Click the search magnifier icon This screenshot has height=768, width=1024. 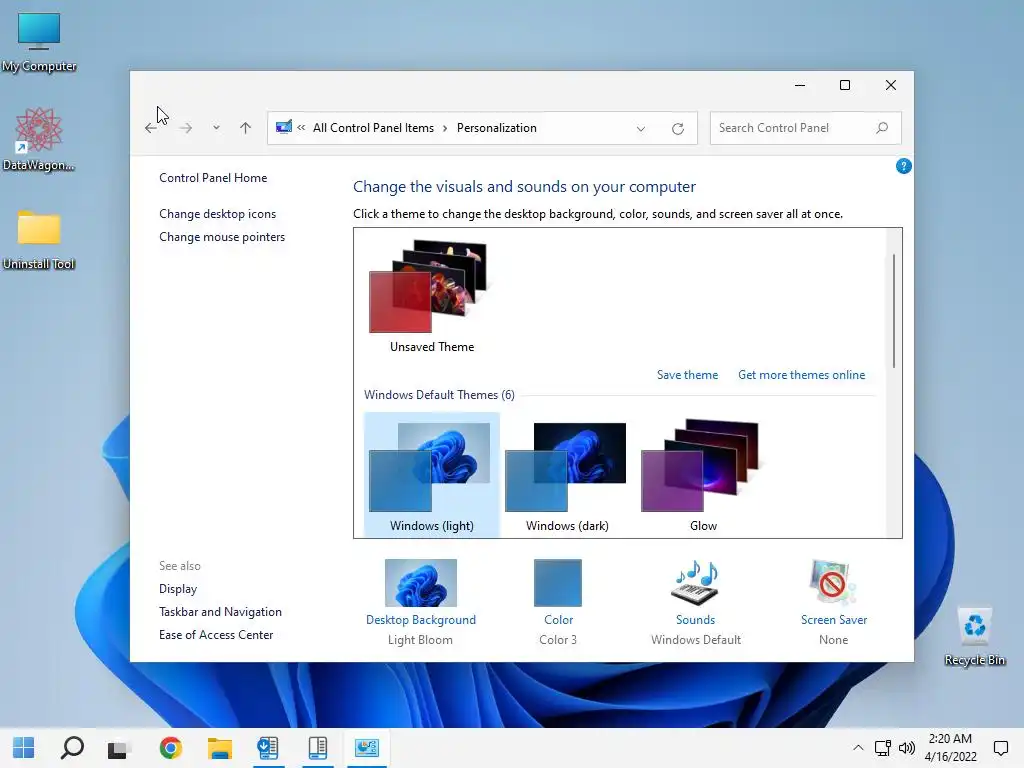tap(882, 128)
